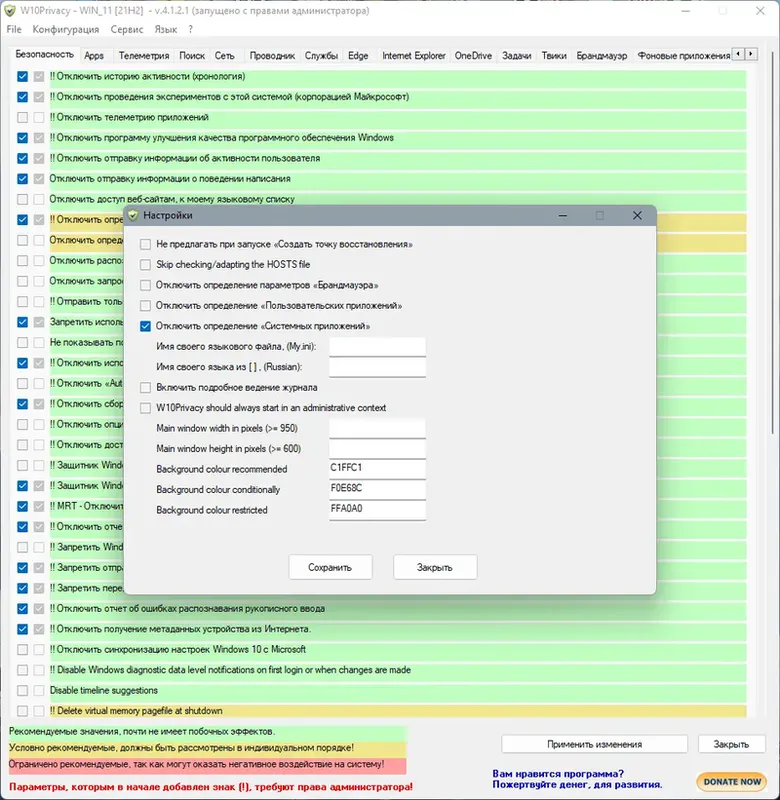The height and width of the screenshot is (800, 780).
Task: Switch to the Apps tab
Action: coord(94,56)
